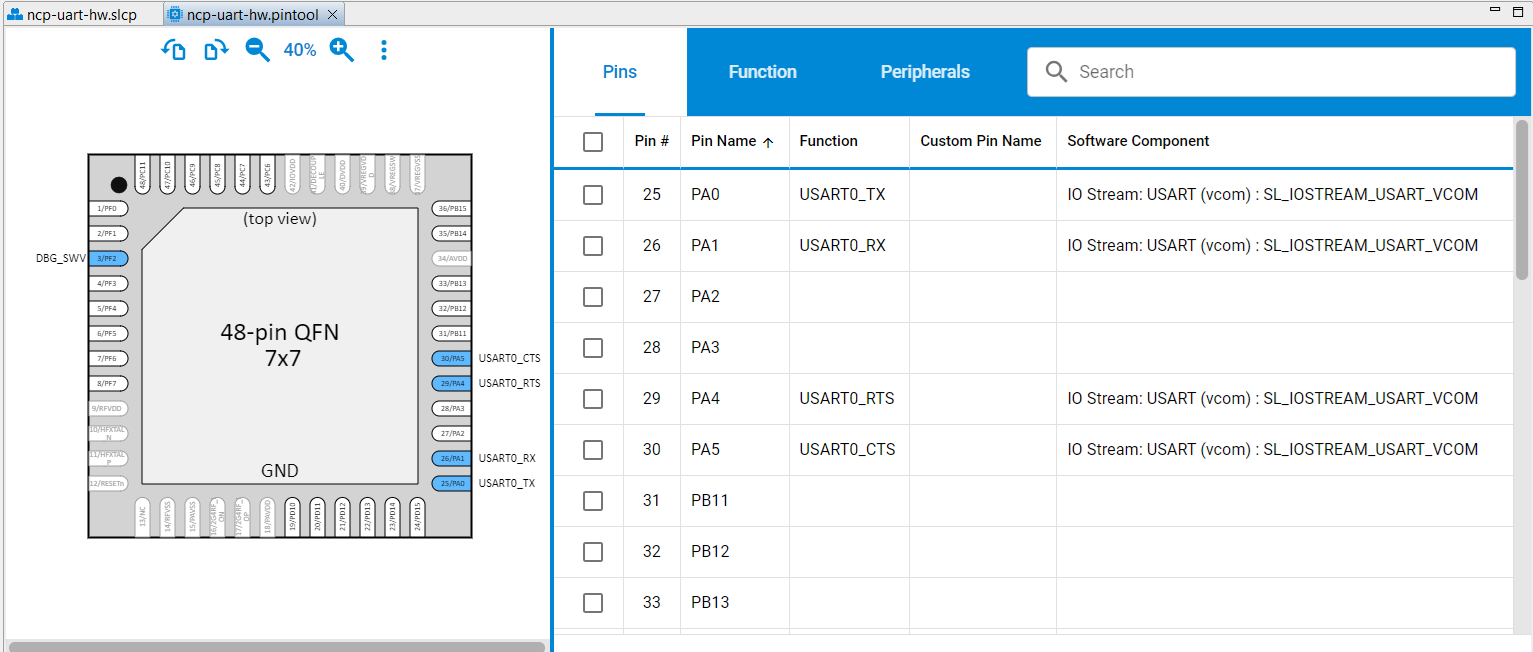Open the three-dot more options menu

click(x=384, y=51)
